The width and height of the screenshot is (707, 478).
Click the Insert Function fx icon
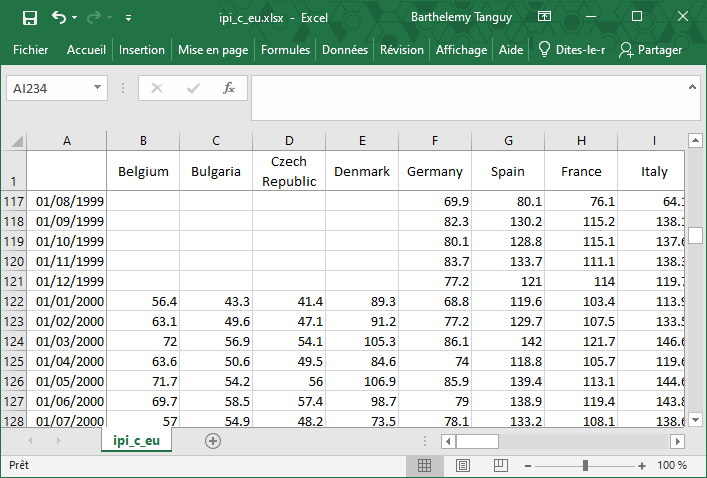(x=228, y=88)
